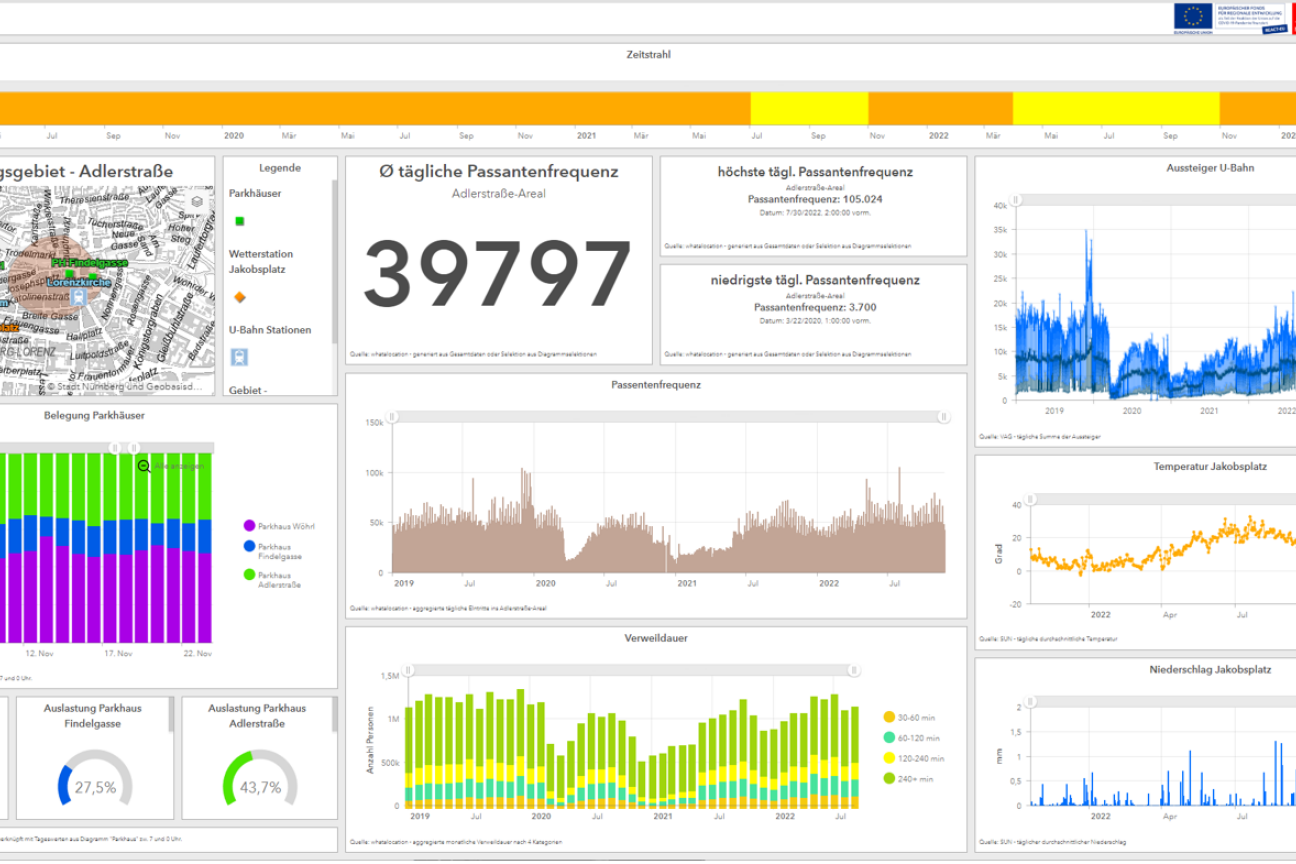
Task: Click scrollbar of Auslastung Parkhaus Findelgasse card
Action: (x=171, y=714)
